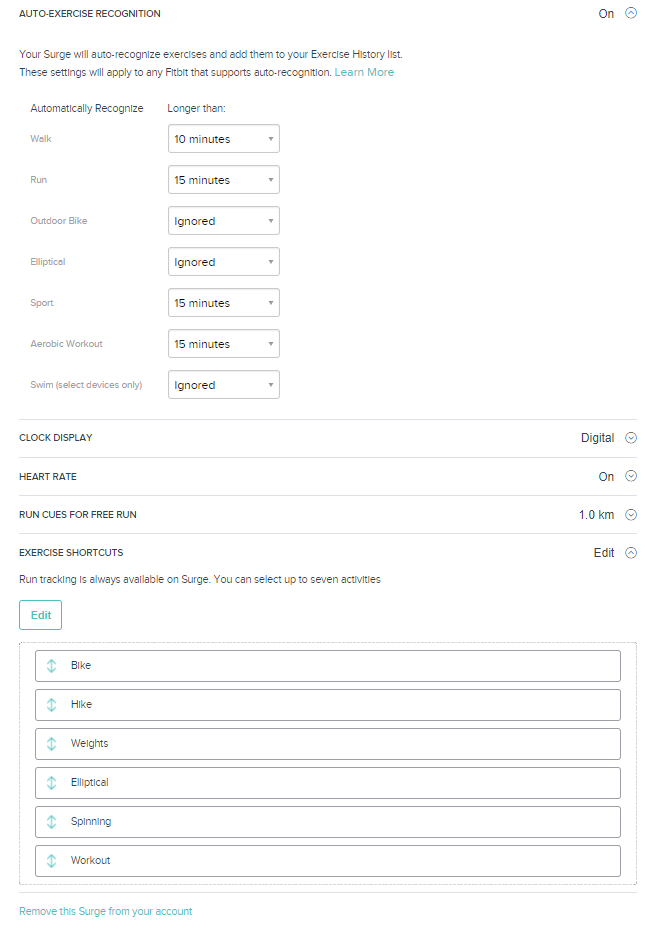Image resolution: width=664 pixels, height=929 pixels.
Task: Open the Outdoor Bike duration dropdown
Action: [224, 220]
